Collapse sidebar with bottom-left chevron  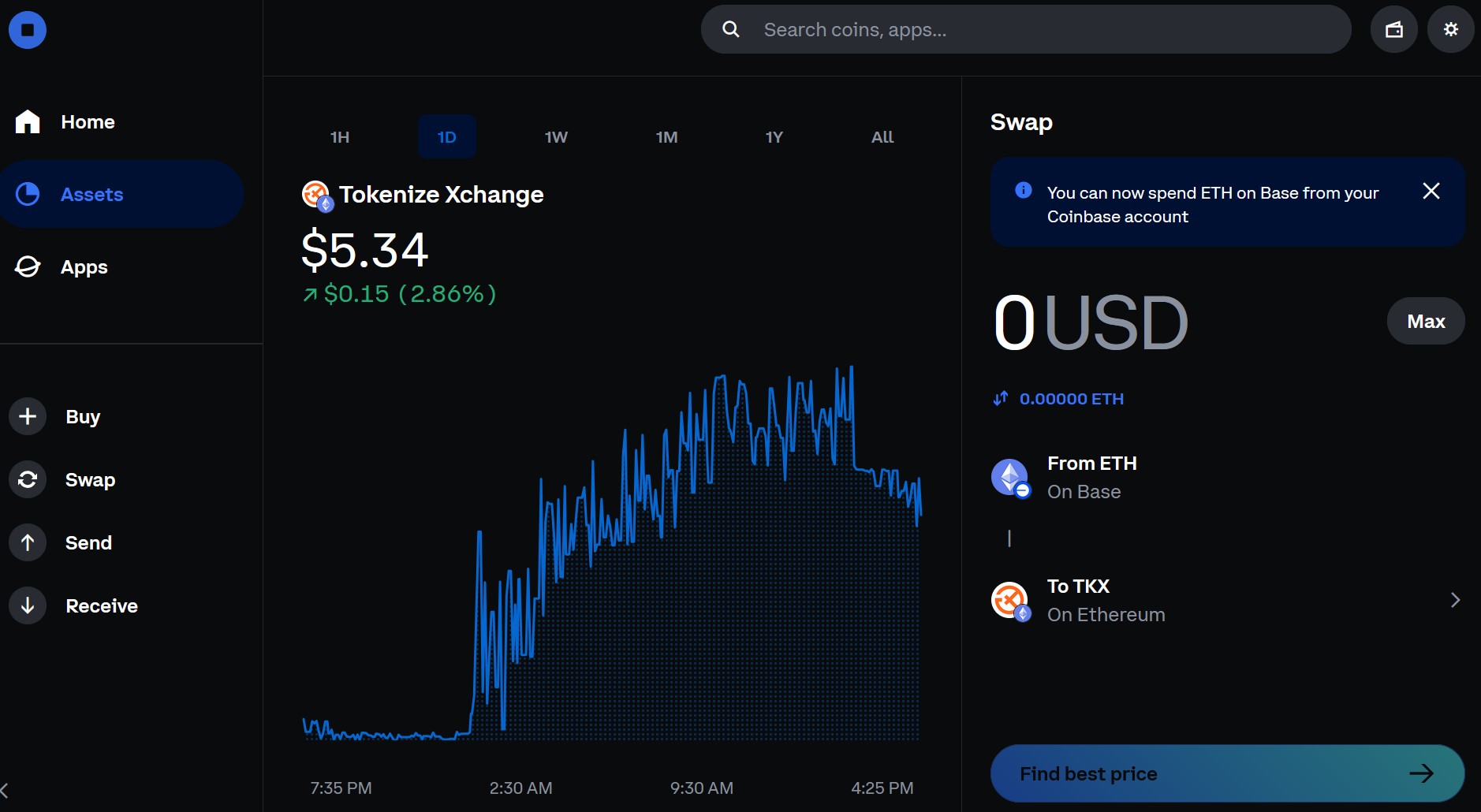point(5,790)
